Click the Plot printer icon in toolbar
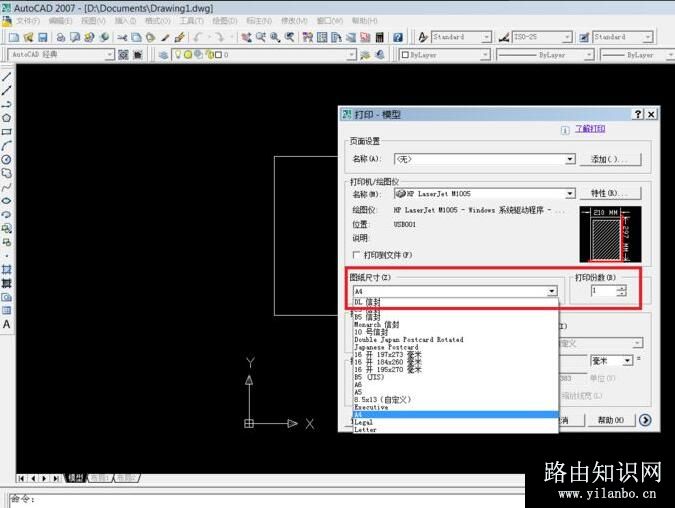This screenshot has width=675, height=508. click(x=61, y=37)
